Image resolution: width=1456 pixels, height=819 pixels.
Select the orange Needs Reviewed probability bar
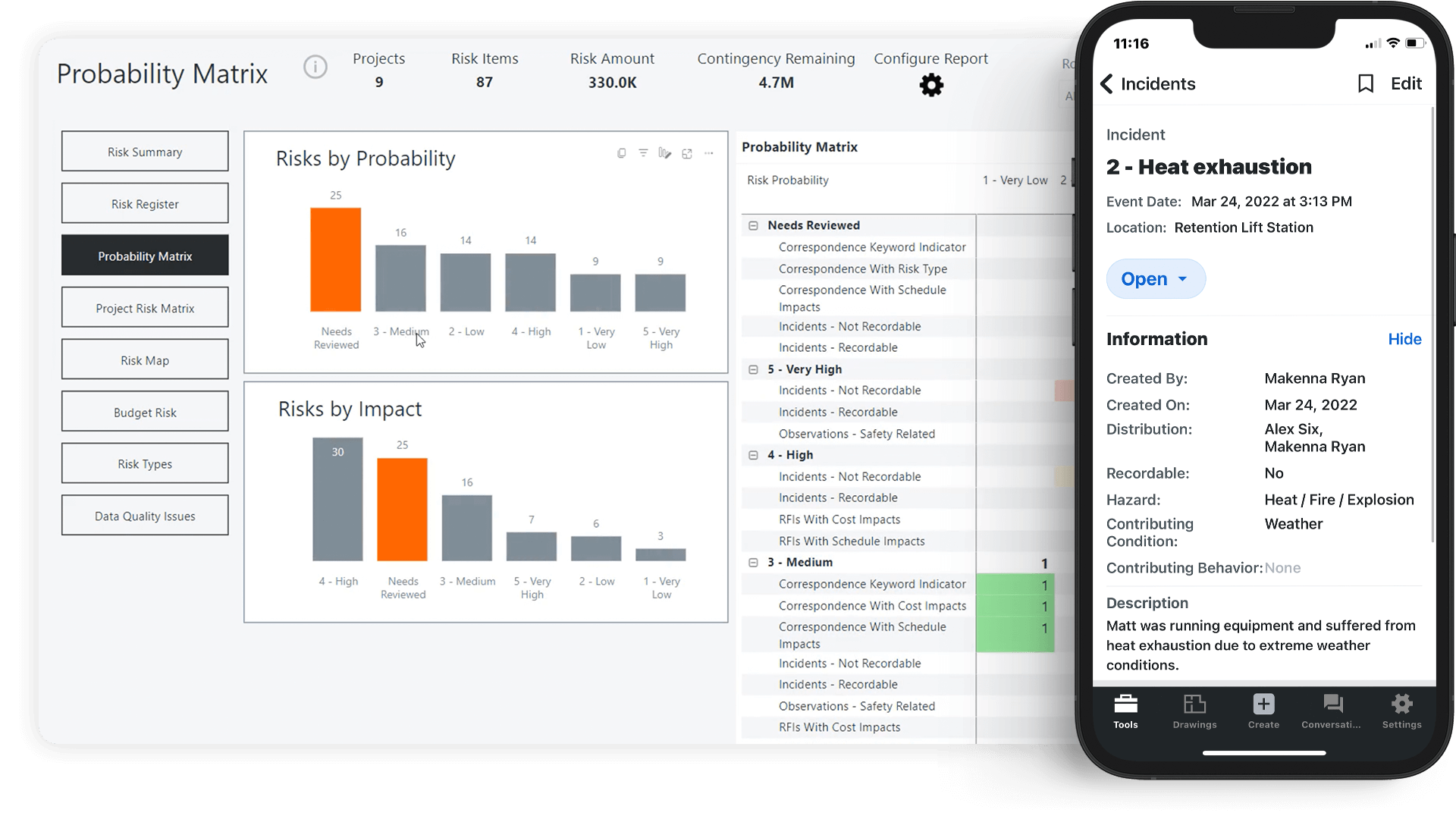pyautogui.click(x=335, y=259)
